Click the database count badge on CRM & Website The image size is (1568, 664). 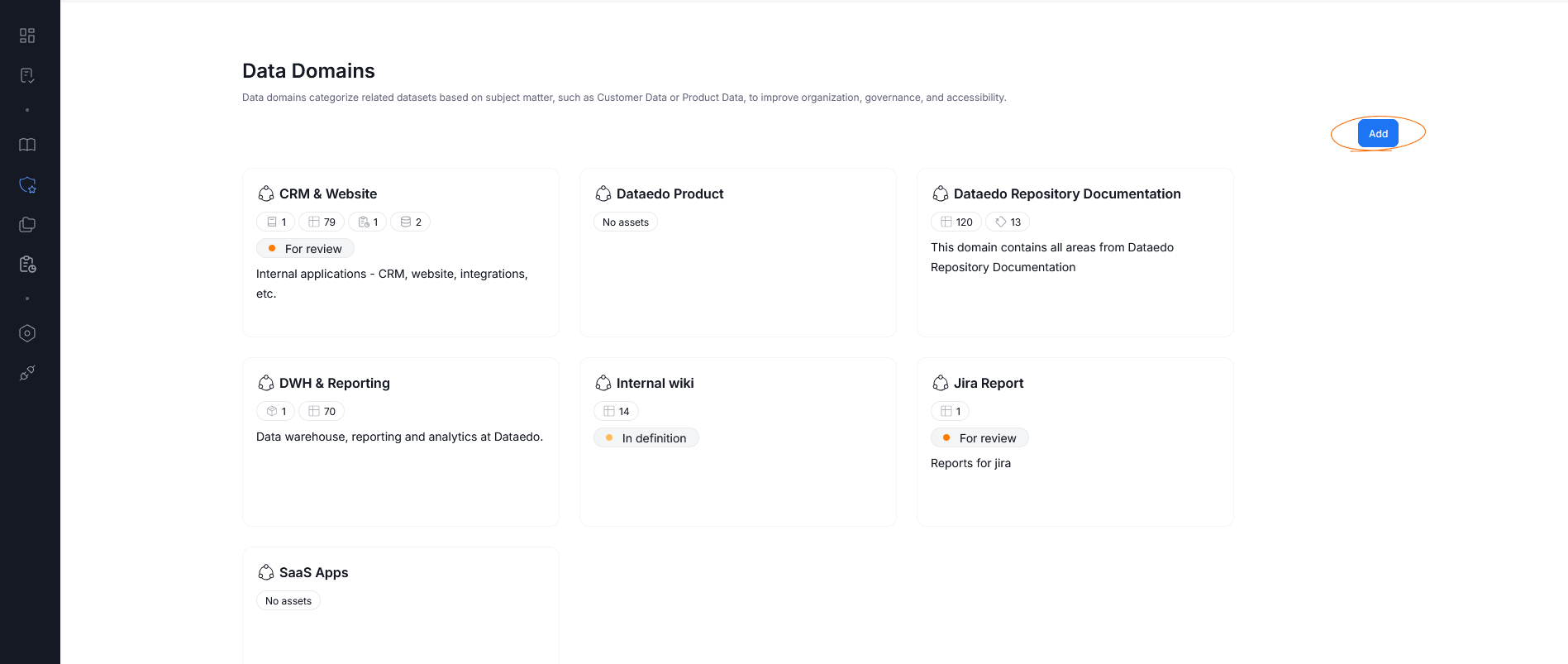point(411,222)
